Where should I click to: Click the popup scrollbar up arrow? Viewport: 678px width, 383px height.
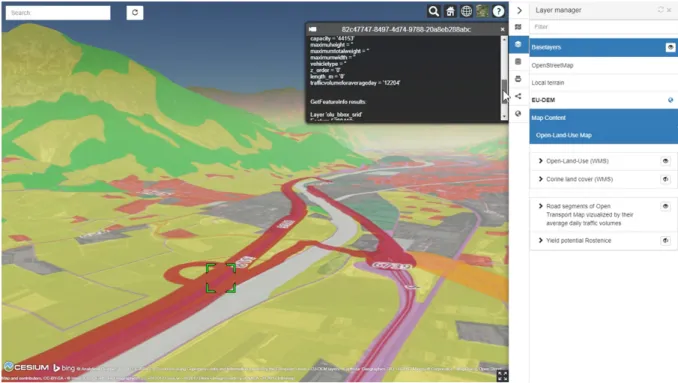[504, 39]
